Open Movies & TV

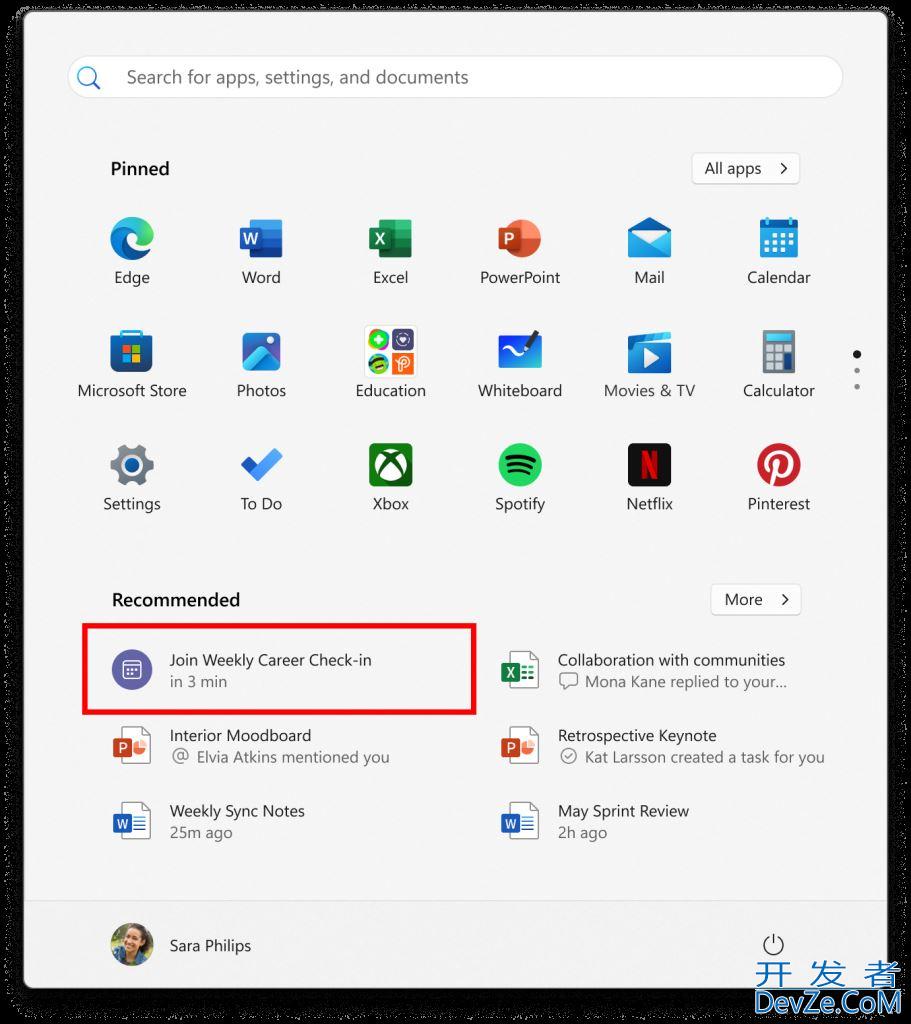point(649,352)
